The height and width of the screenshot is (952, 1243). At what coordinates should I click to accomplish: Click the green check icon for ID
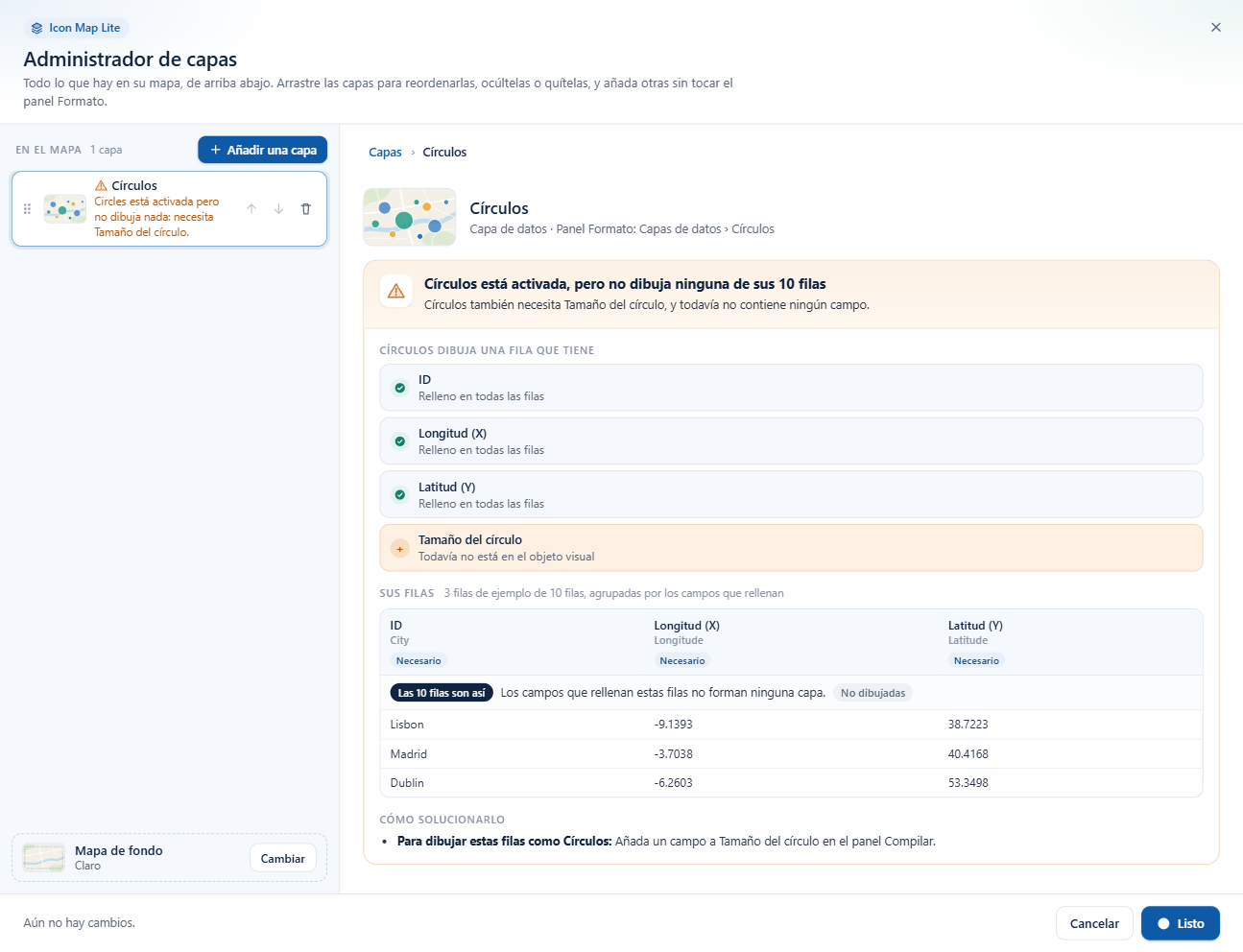tap(400, 388)
